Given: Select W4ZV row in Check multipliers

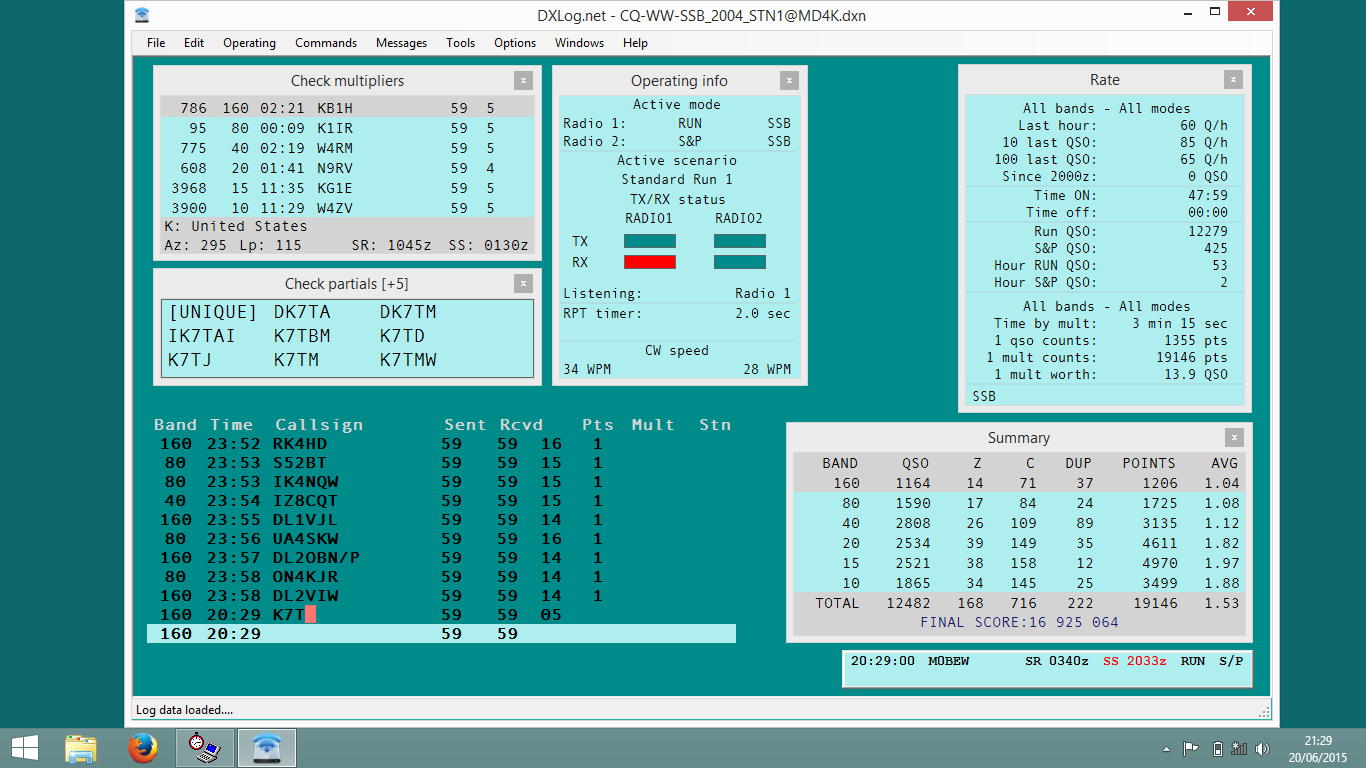Looking at the screenshot, I should pos(347,208).
